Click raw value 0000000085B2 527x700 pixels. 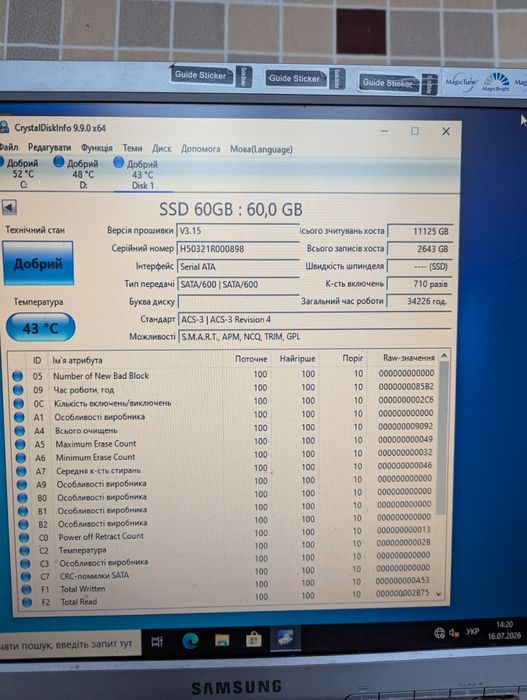pos(406,387)
